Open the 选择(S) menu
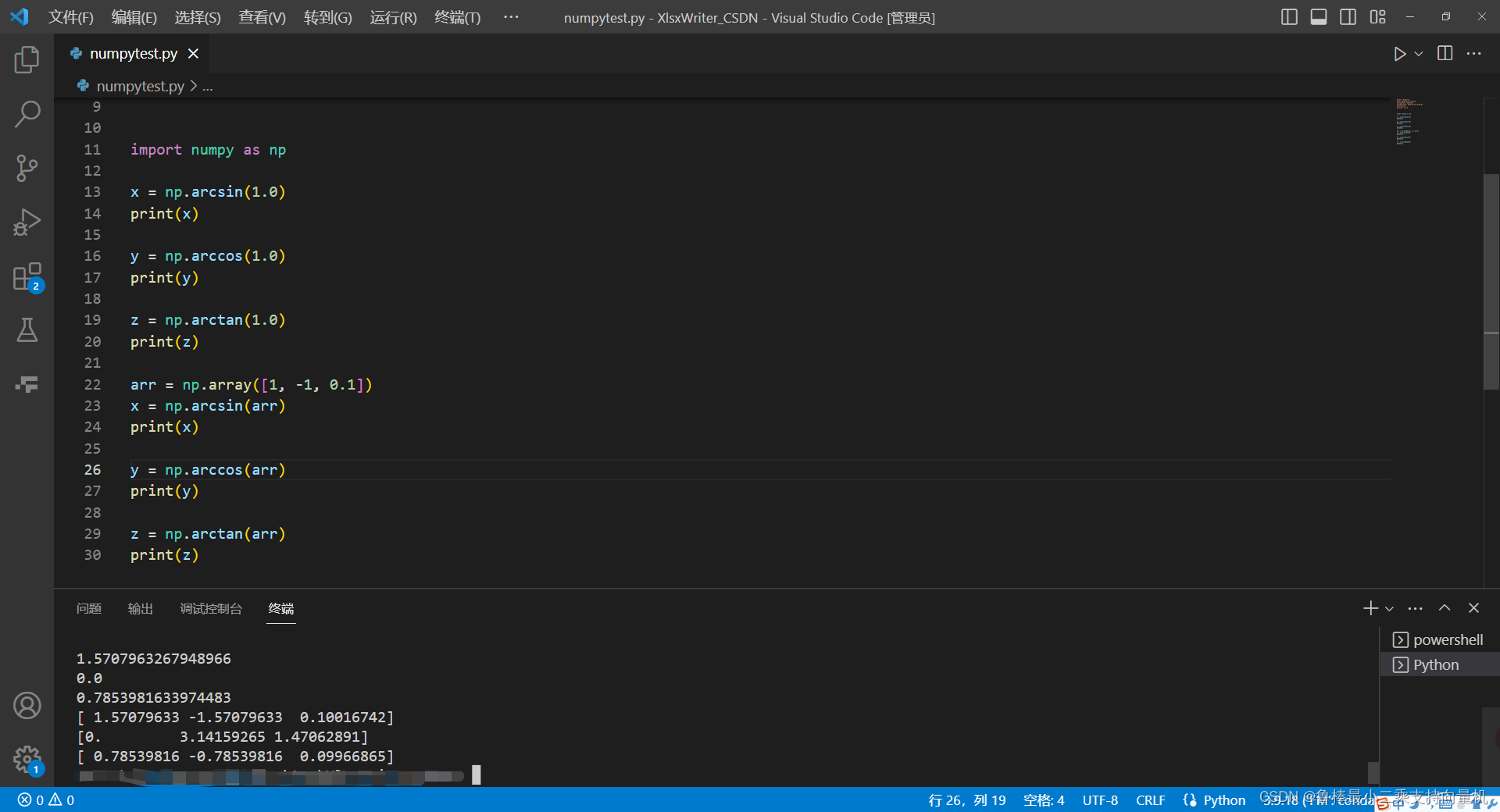1500x812 pixels. [198, 17]
